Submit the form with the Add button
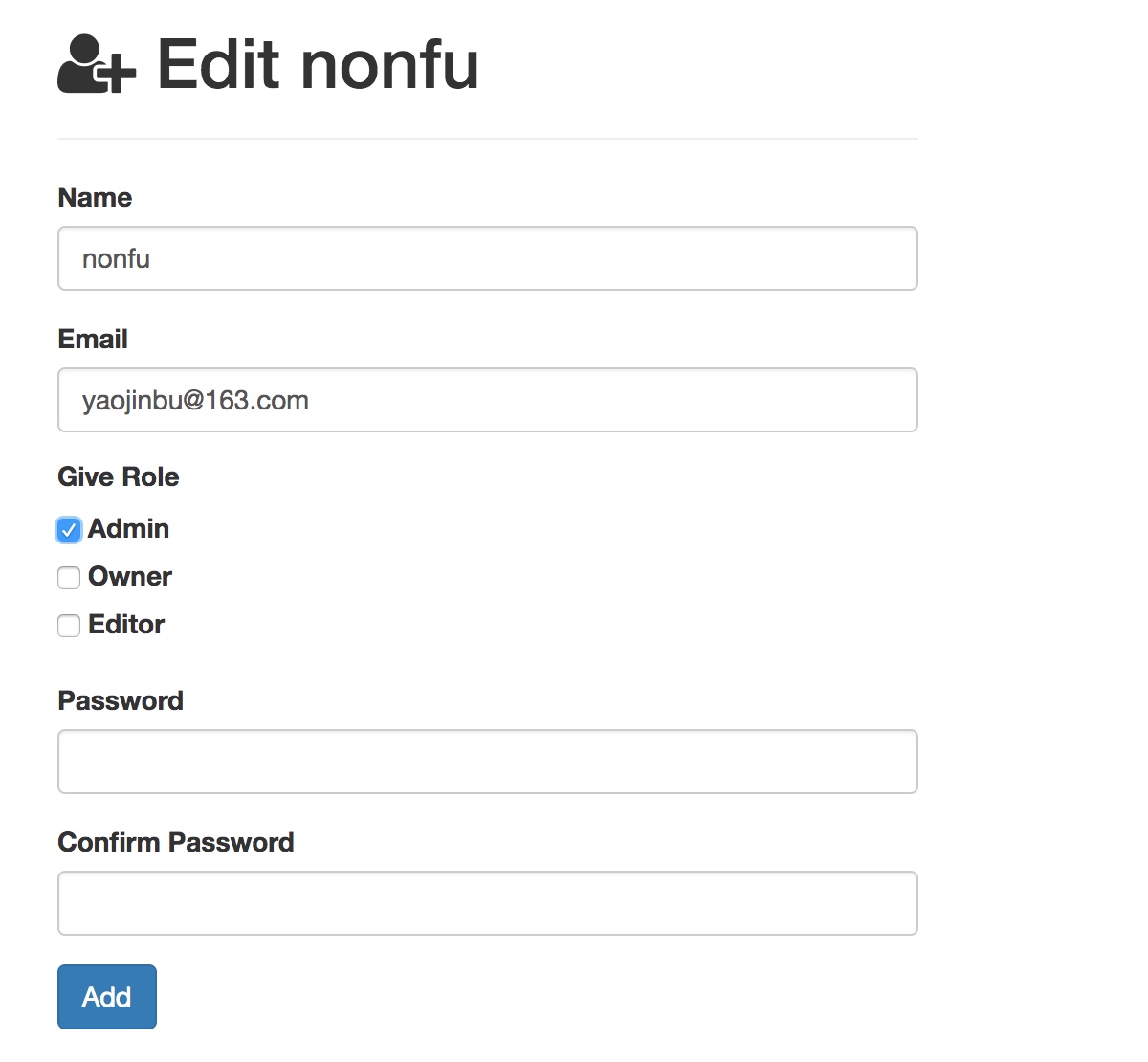The width and height of the screenshot is (1148, 1062). [x=107, y=997]
